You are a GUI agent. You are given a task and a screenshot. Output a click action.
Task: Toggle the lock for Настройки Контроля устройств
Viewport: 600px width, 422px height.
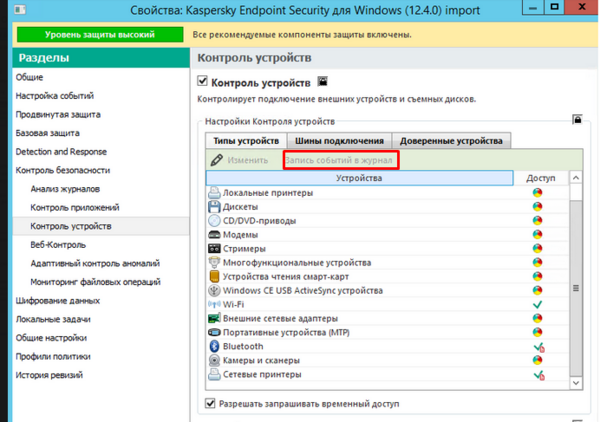tap(577, 119)
